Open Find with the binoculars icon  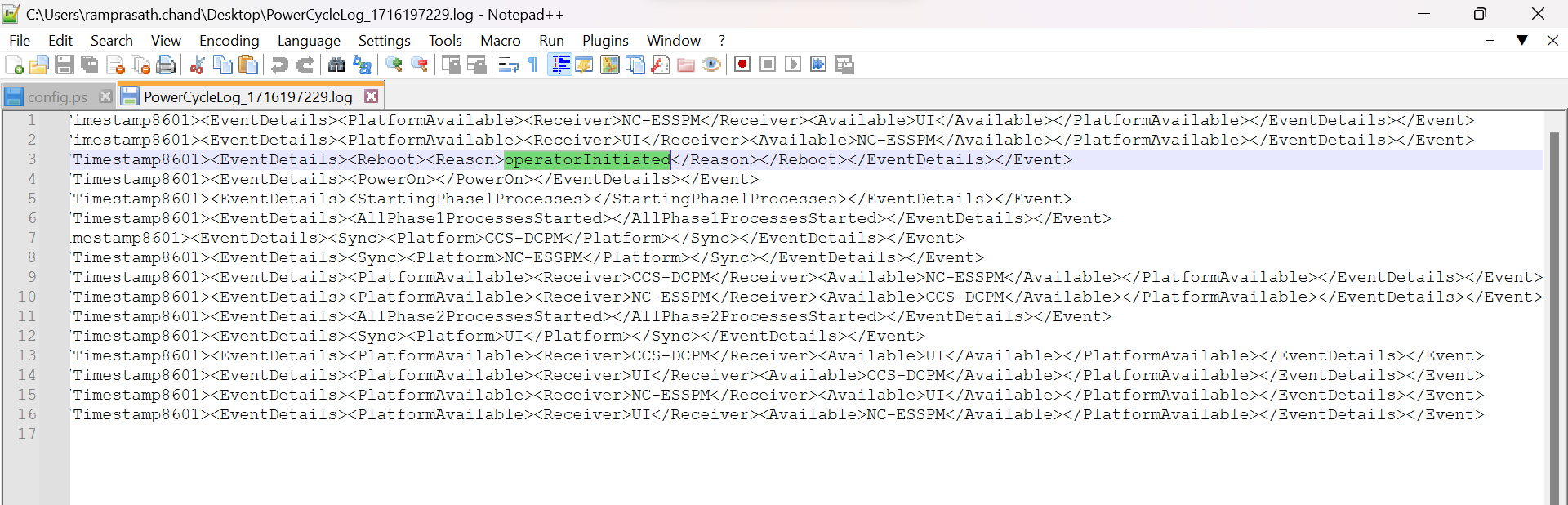(336, 65)
